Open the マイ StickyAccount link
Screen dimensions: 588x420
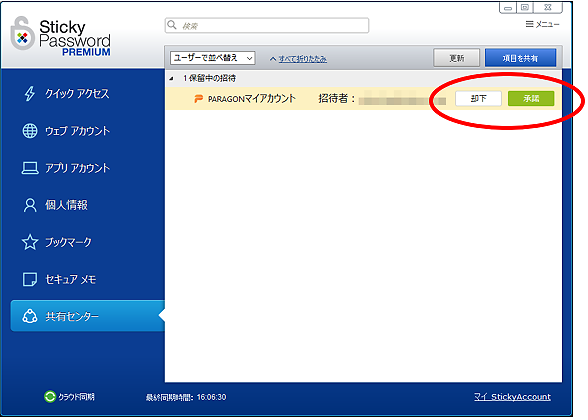click(x=512, y=397)
